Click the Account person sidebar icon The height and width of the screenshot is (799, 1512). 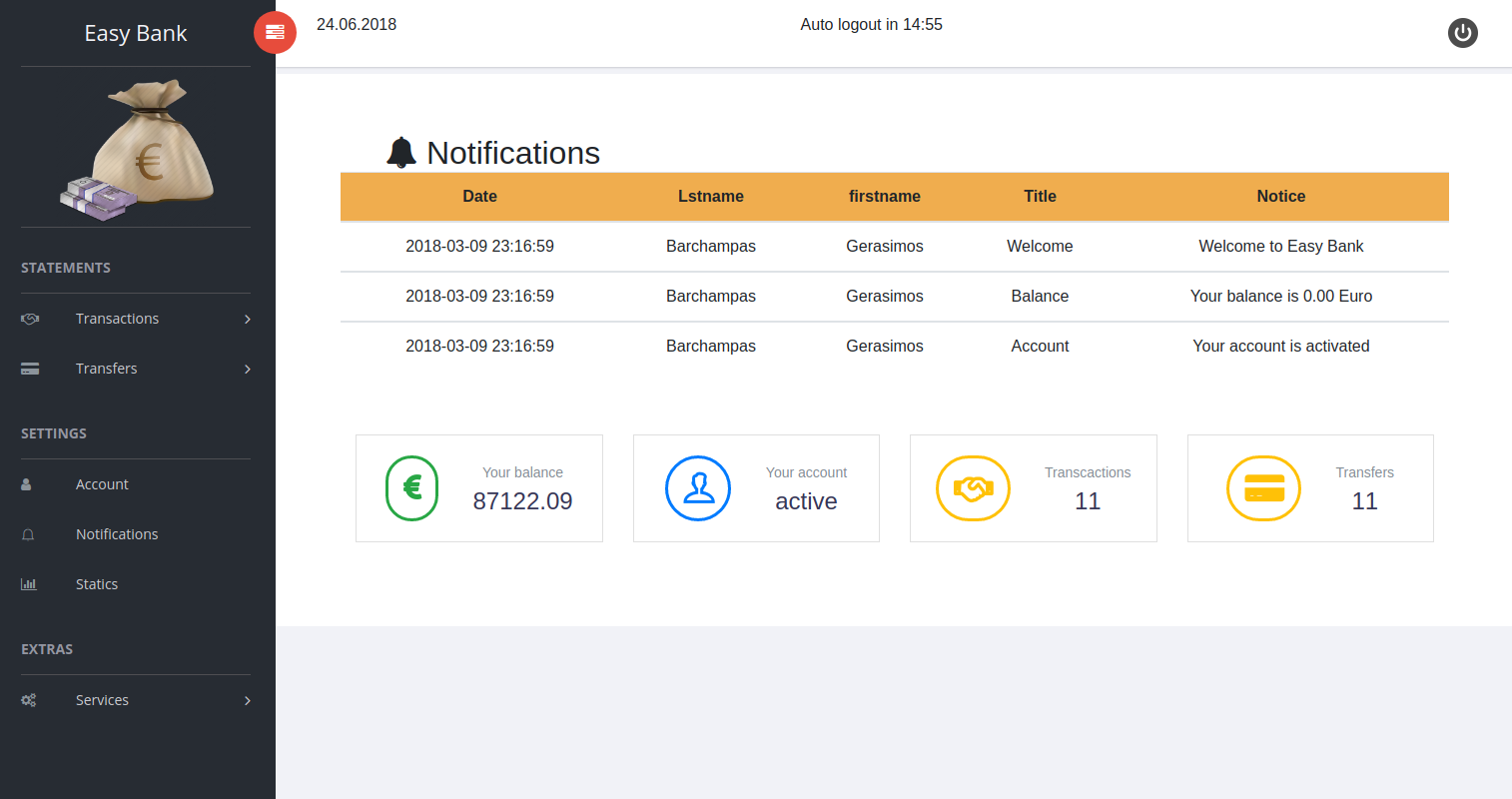click(x=27, y=484)
